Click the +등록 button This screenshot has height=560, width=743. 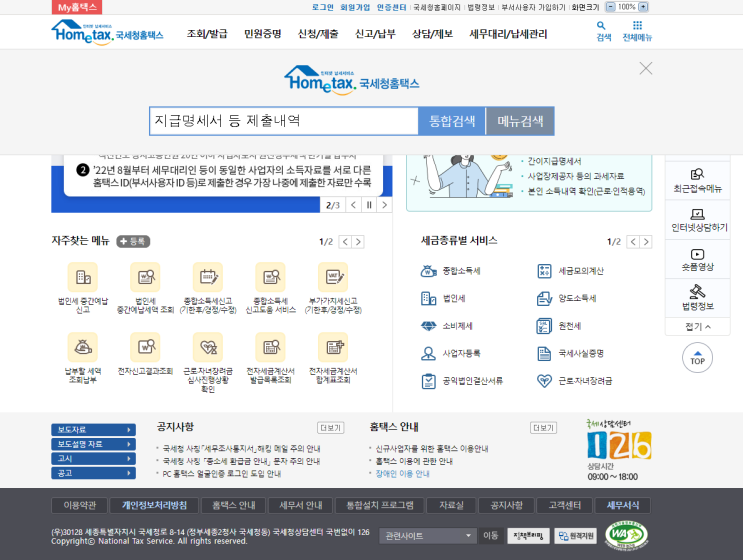click(133, 242)
